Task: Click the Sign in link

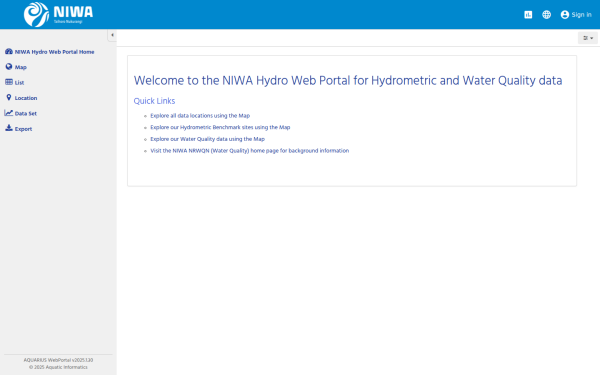Action: click(581, 15)
